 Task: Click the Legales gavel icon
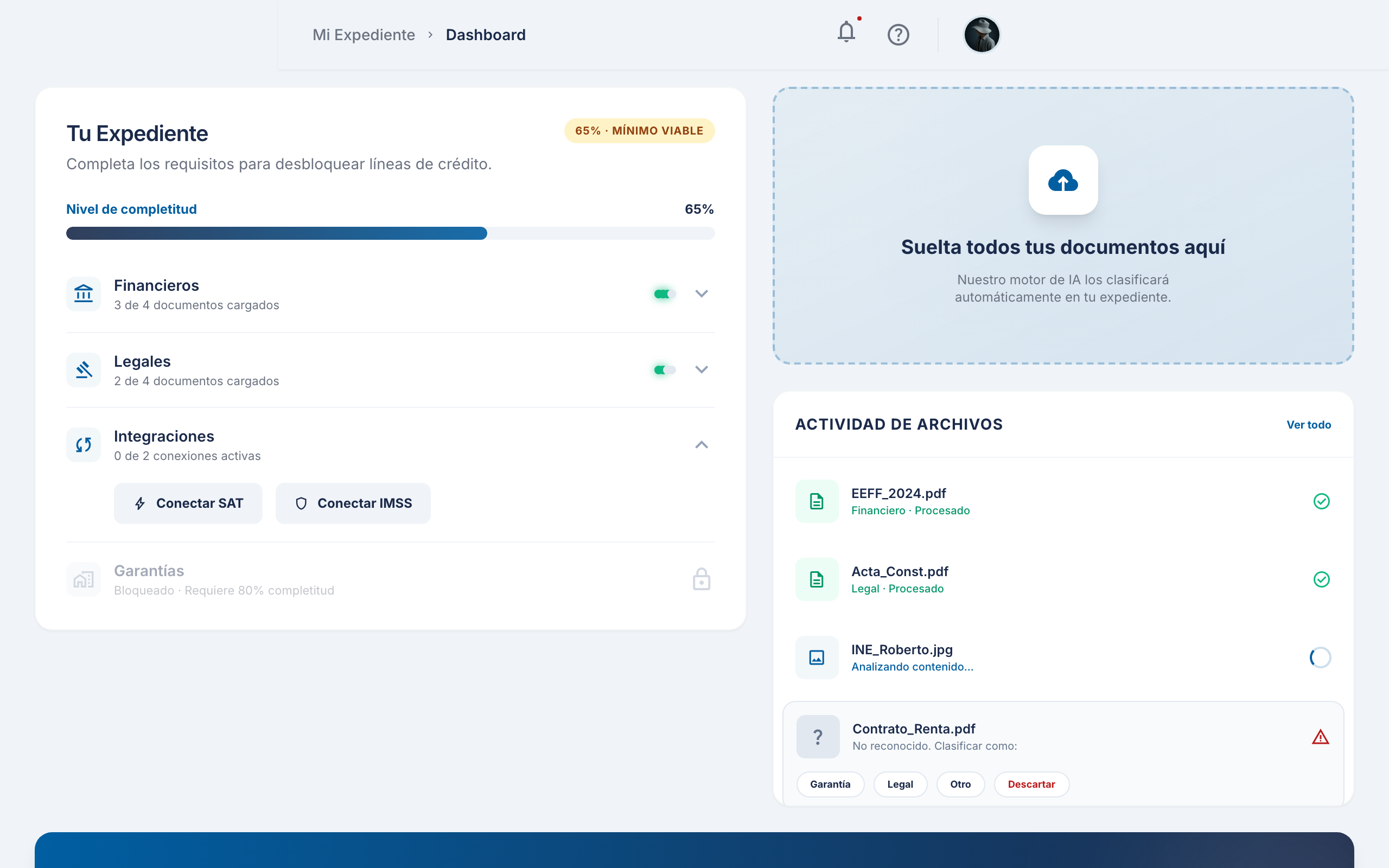[84, 369]
